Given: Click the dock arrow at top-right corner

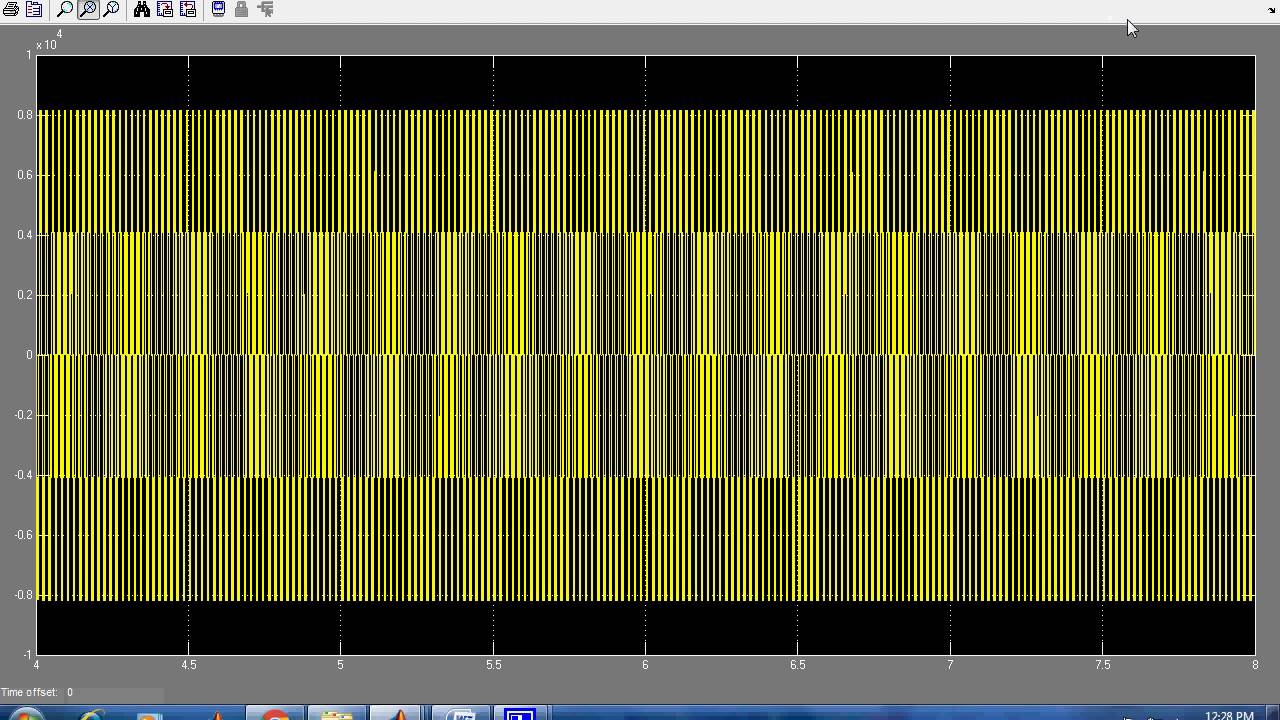Looking at the screenshot, I should (1272, 10).
